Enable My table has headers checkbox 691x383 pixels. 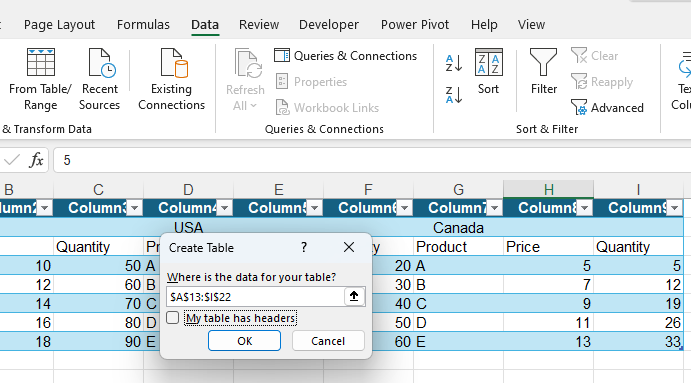[x=173, y=318]
